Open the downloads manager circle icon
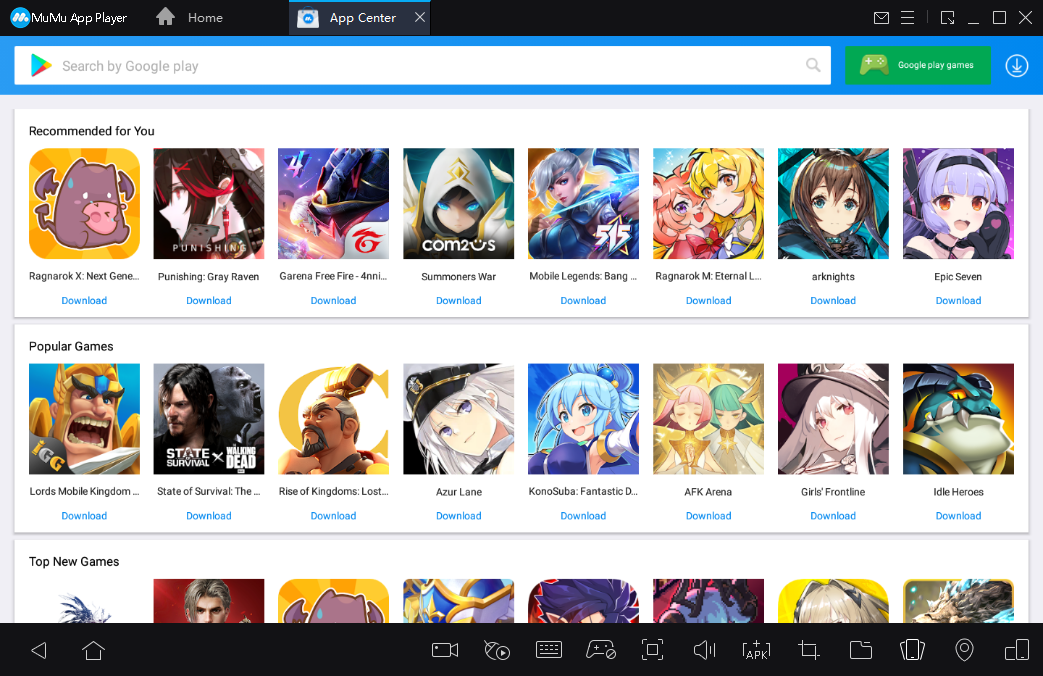The width and height of the screenshot is (1043, 676). tap(1016, 66)
